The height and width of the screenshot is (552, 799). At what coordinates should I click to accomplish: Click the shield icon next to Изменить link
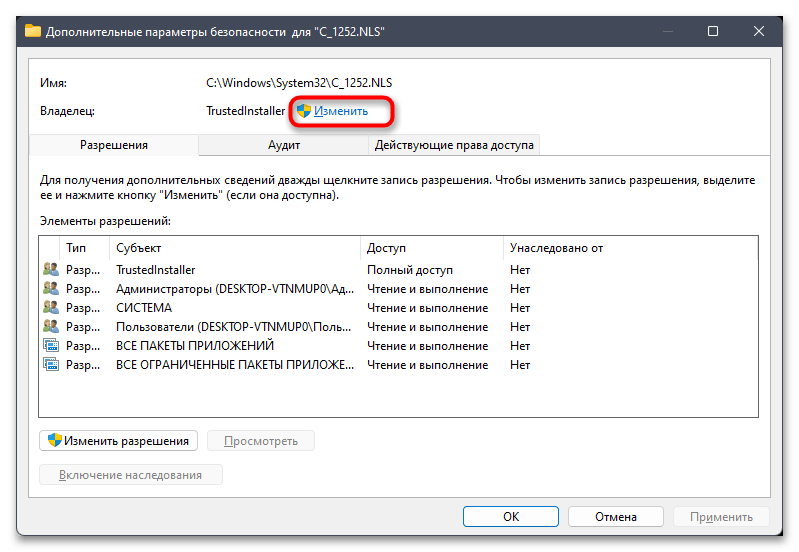pyautogui.click(x=304, y=111)
